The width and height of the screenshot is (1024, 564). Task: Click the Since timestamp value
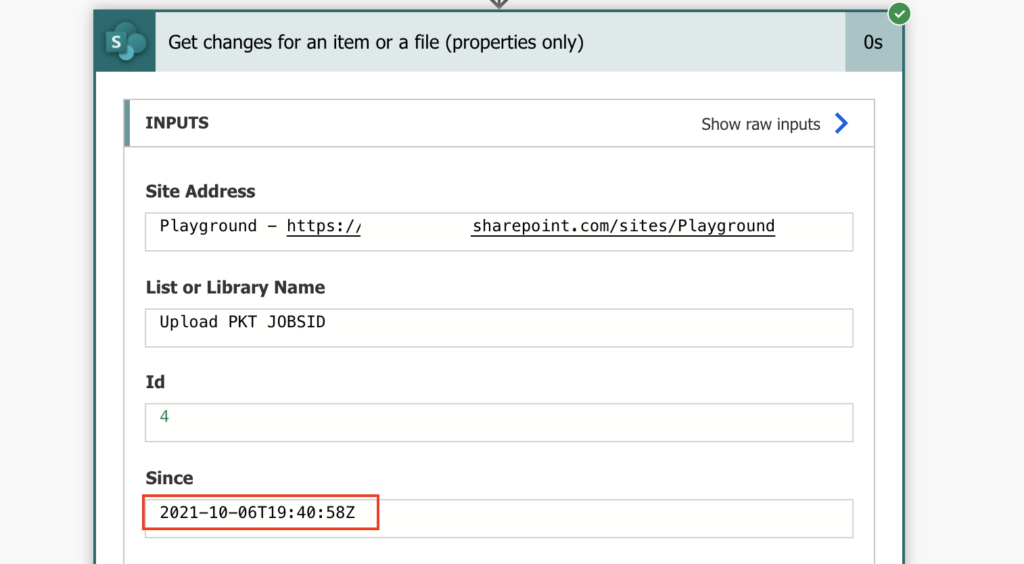pos(257,512)
